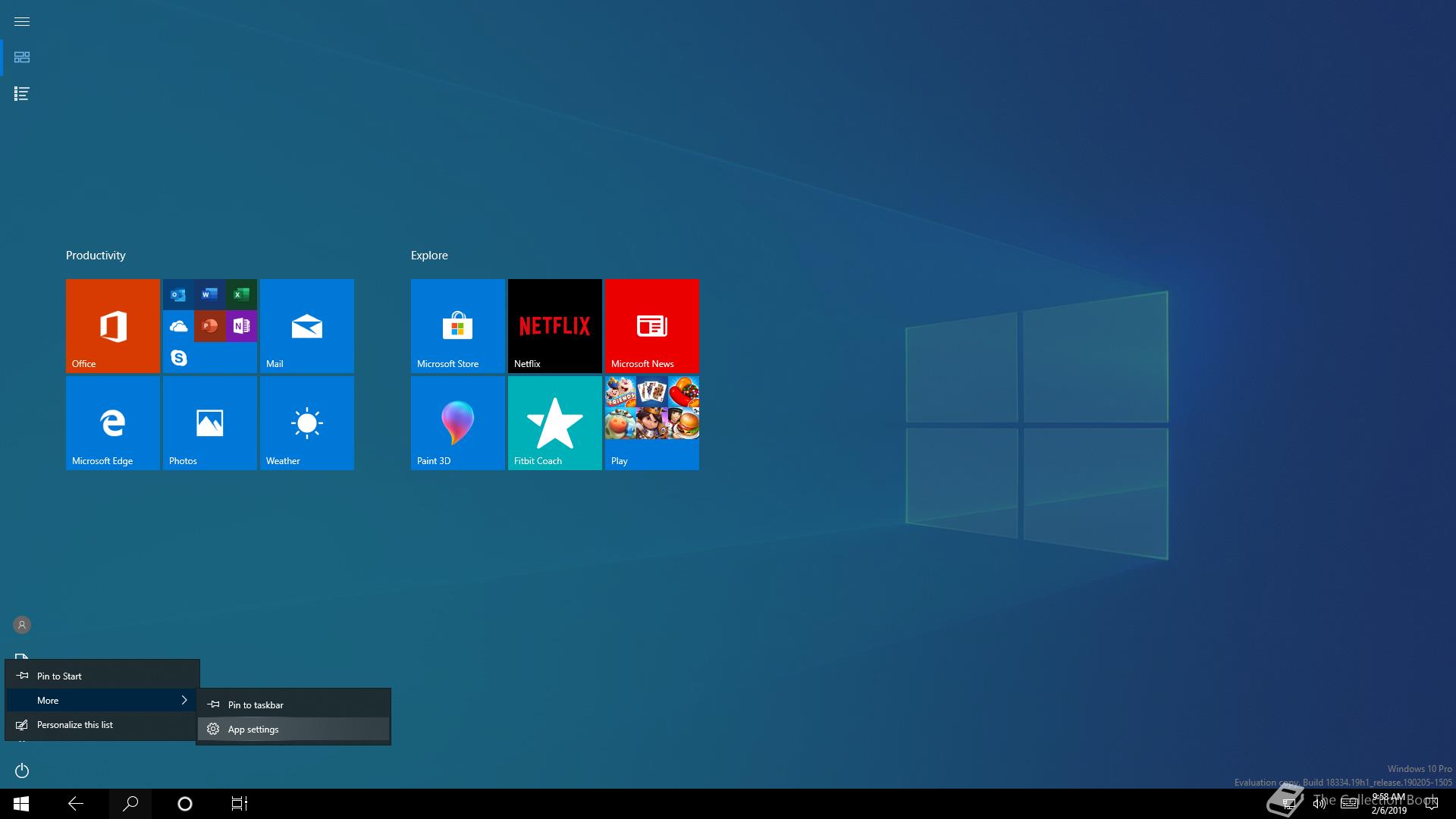Open Microsoft News tile

[651, 326]
